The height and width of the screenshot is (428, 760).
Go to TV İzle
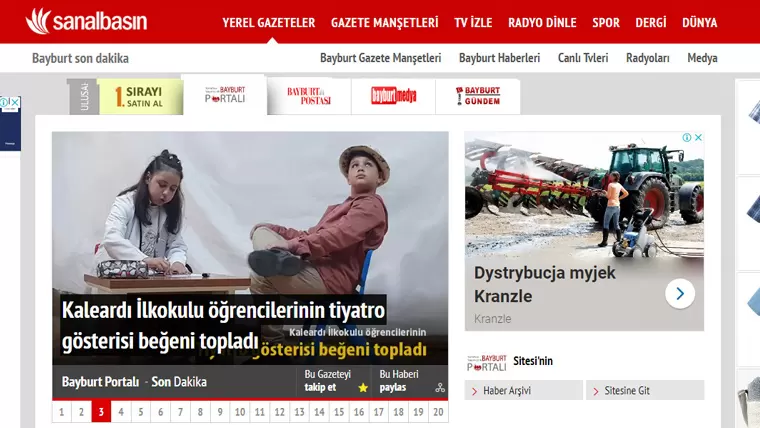pos(473,23)
